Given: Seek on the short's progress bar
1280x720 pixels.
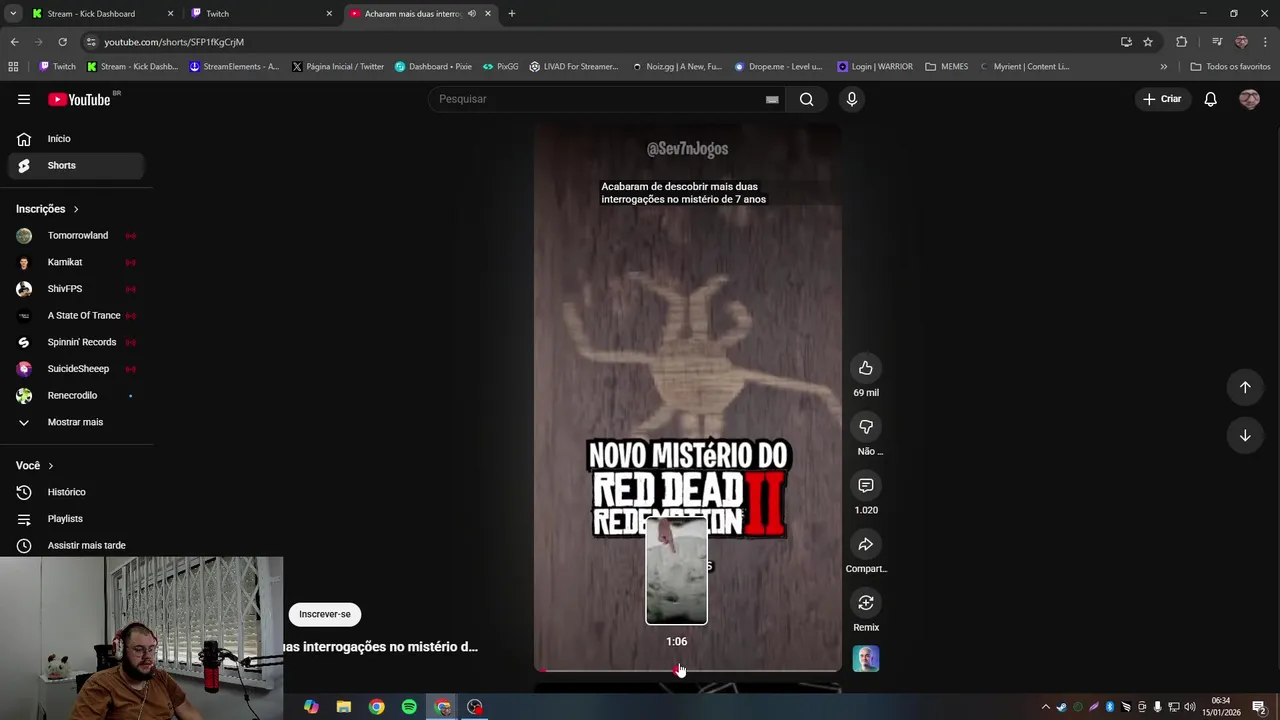Looking at the screenshot, I should [x=688, y=670].
